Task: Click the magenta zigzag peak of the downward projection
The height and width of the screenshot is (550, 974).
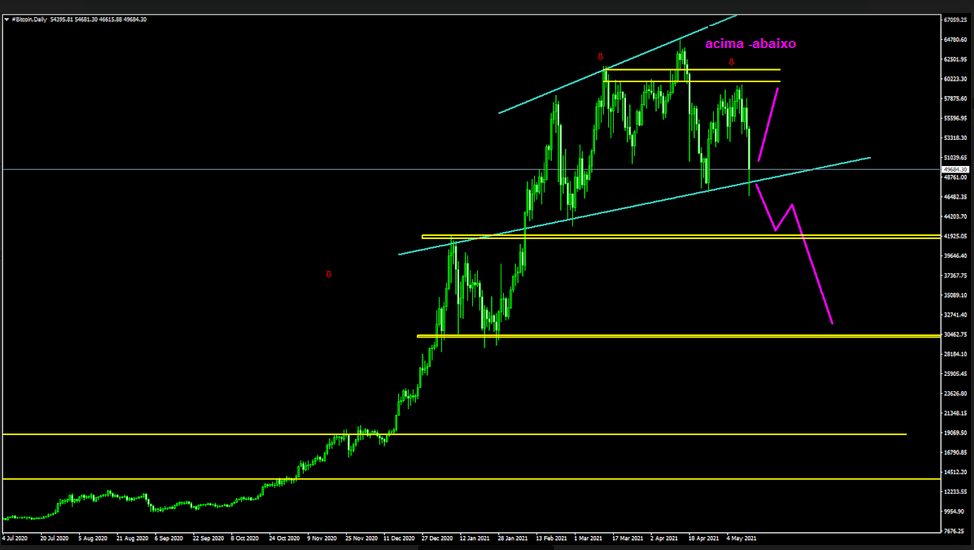Action: point(791,205)
